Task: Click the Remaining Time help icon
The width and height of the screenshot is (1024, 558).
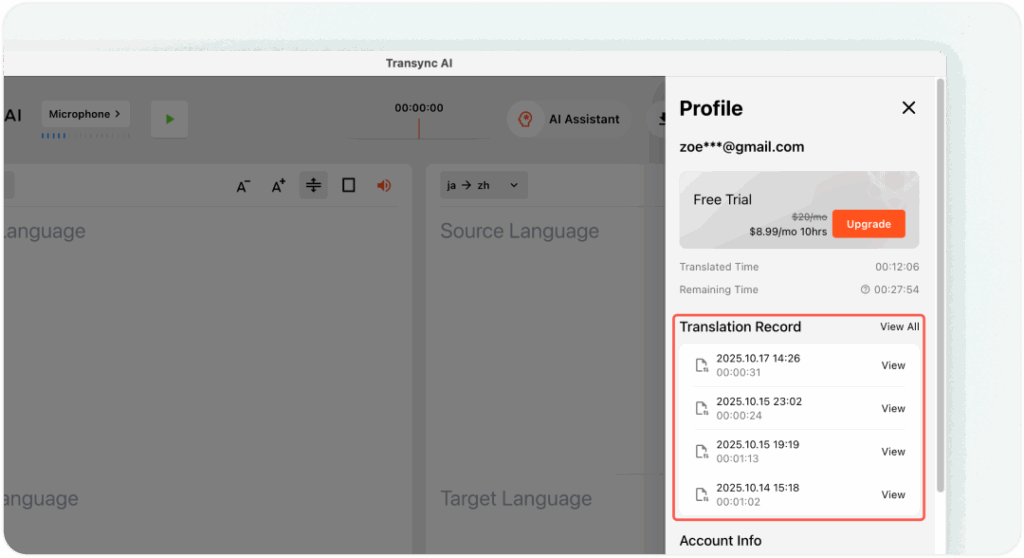Action: tap(865, 290)
